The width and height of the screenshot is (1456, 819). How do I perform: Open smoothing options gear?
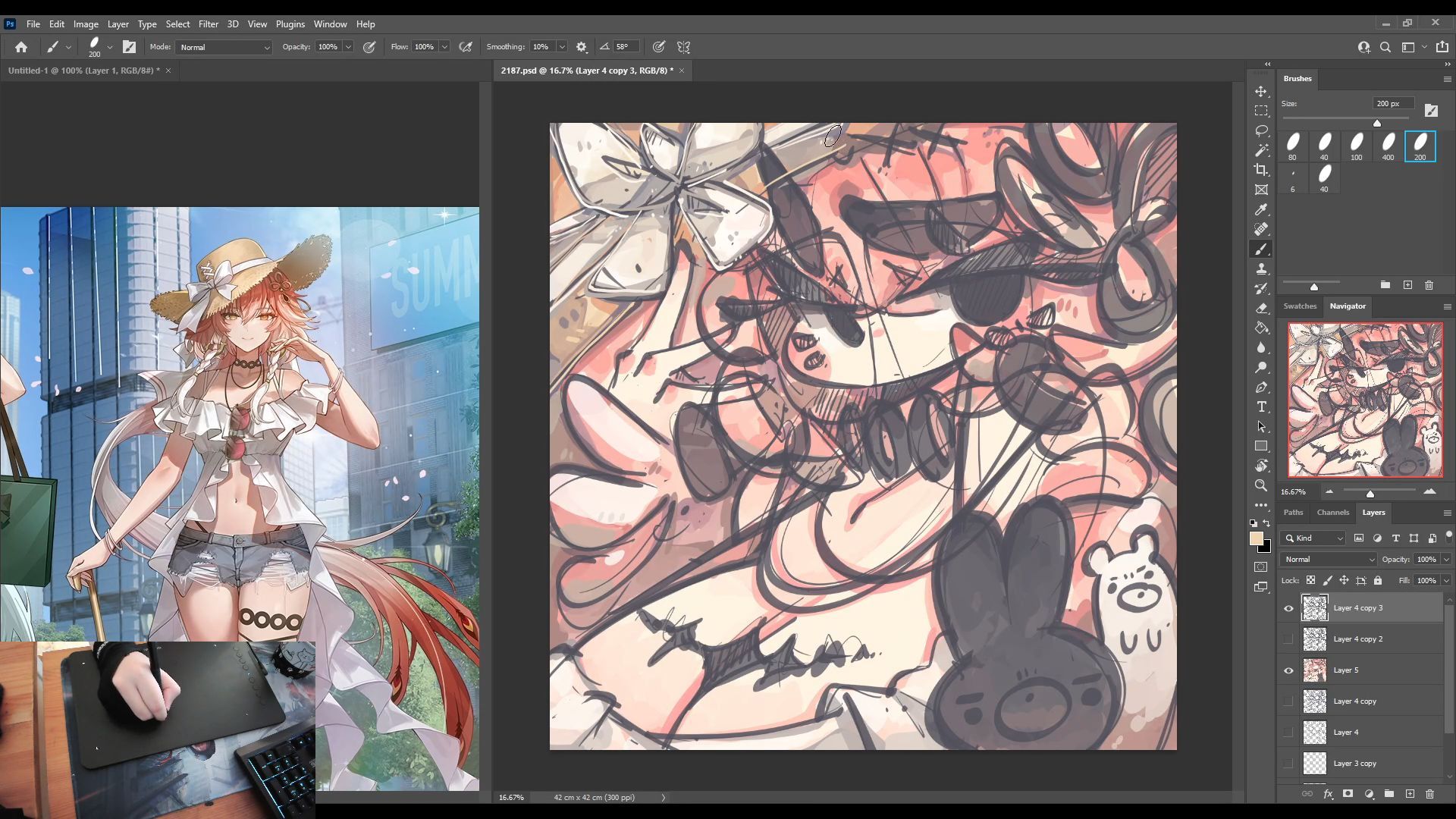point(582,47)
